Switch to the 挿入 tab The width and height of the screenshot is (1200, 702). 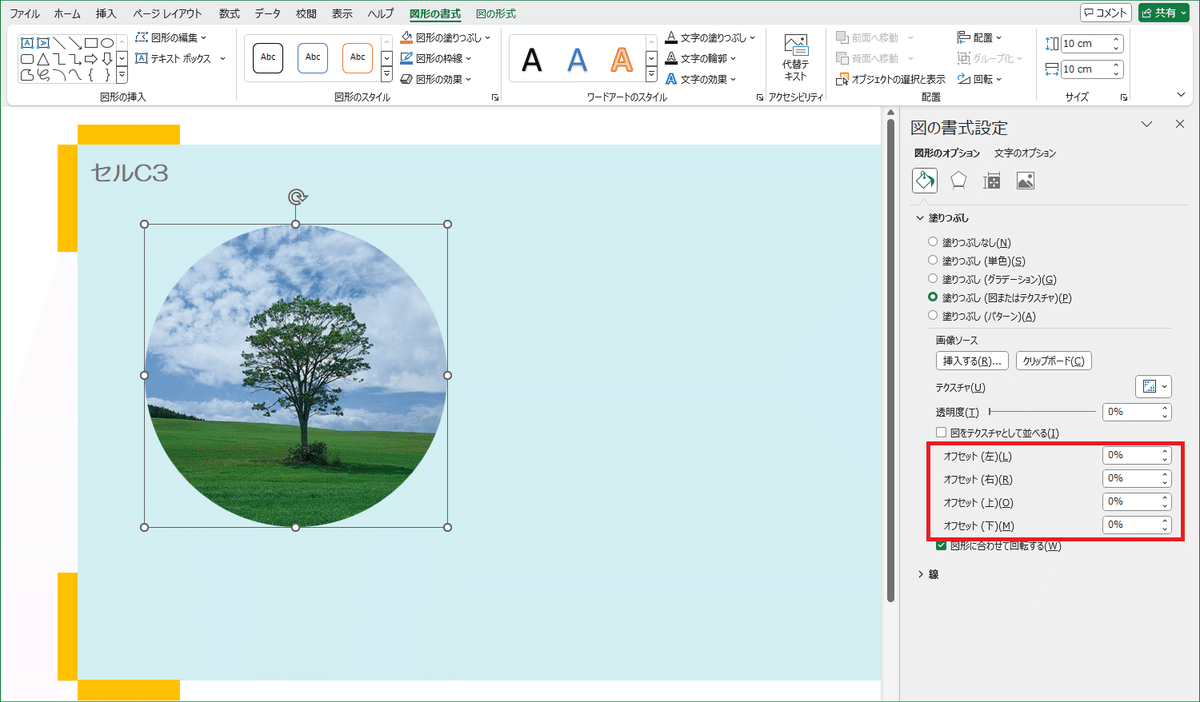pyautogui.click(x=106, y=14)
